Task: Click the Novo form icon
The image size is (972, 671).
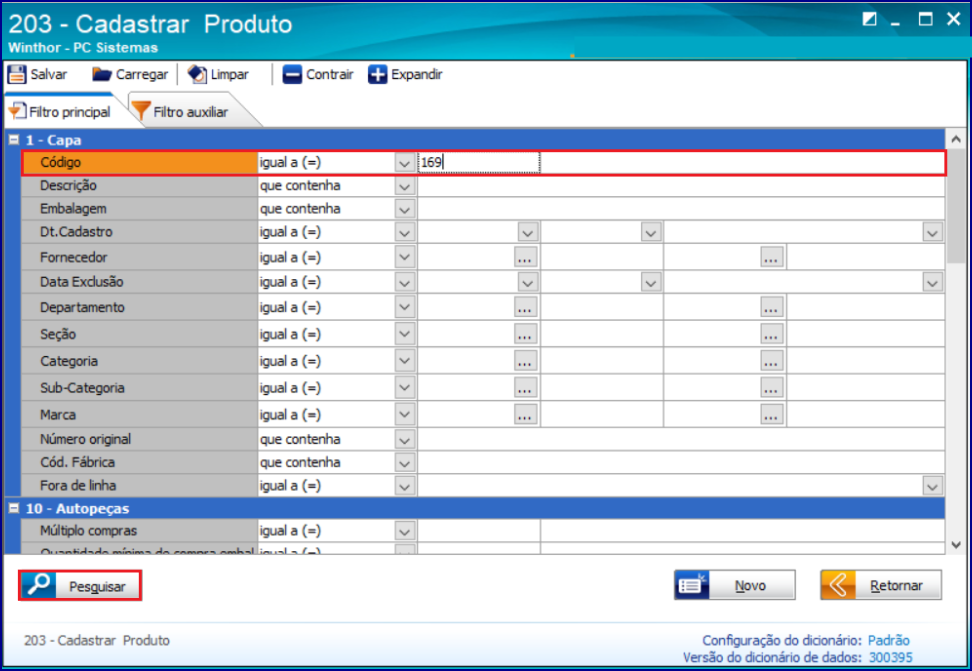Action: [692, 585]
